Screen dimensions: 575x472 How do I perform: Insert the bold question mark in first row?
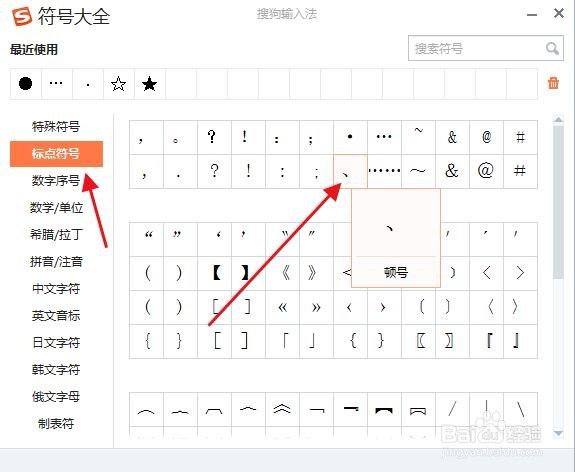pyautogui.click(x=214, y=137)
